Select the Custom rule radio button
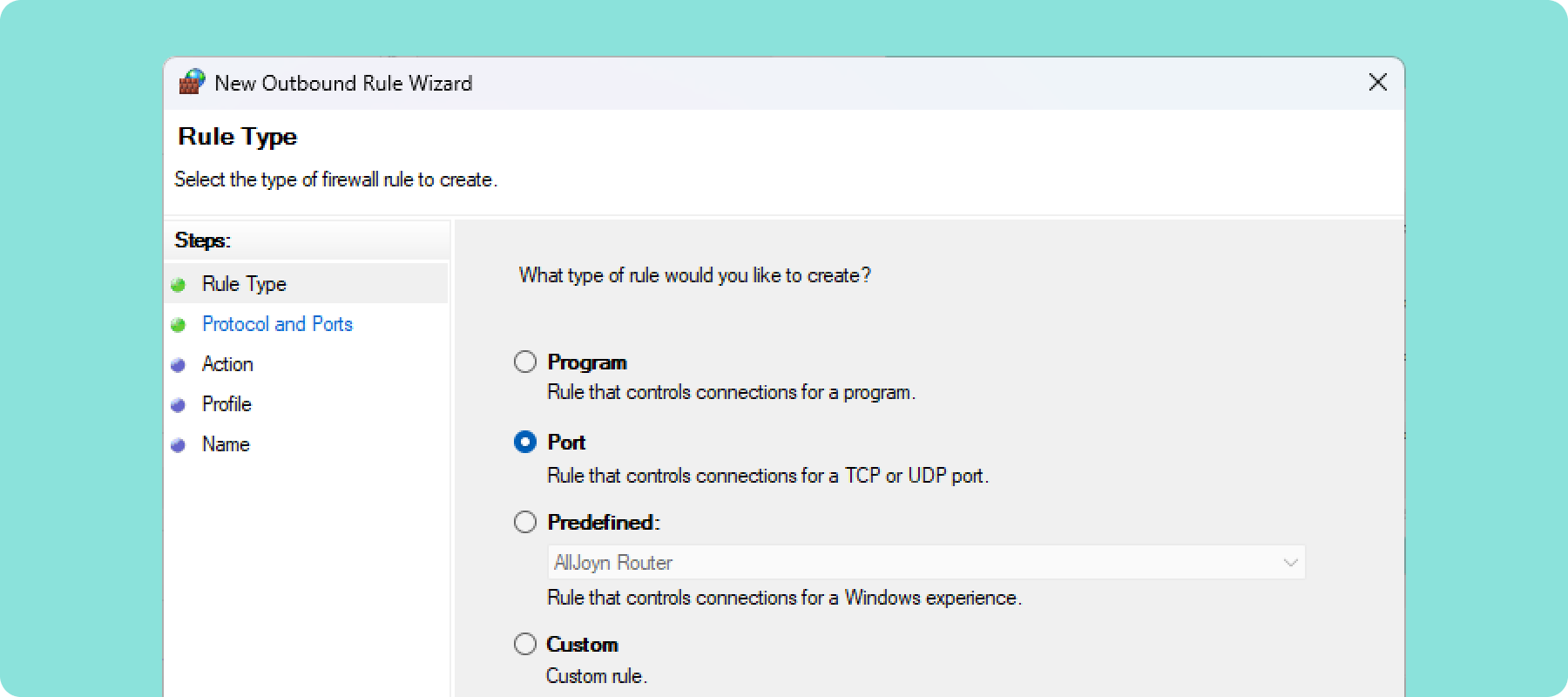Image resolution: width=1568 pixels, height=697 pixels. click(x=525, y=644)
